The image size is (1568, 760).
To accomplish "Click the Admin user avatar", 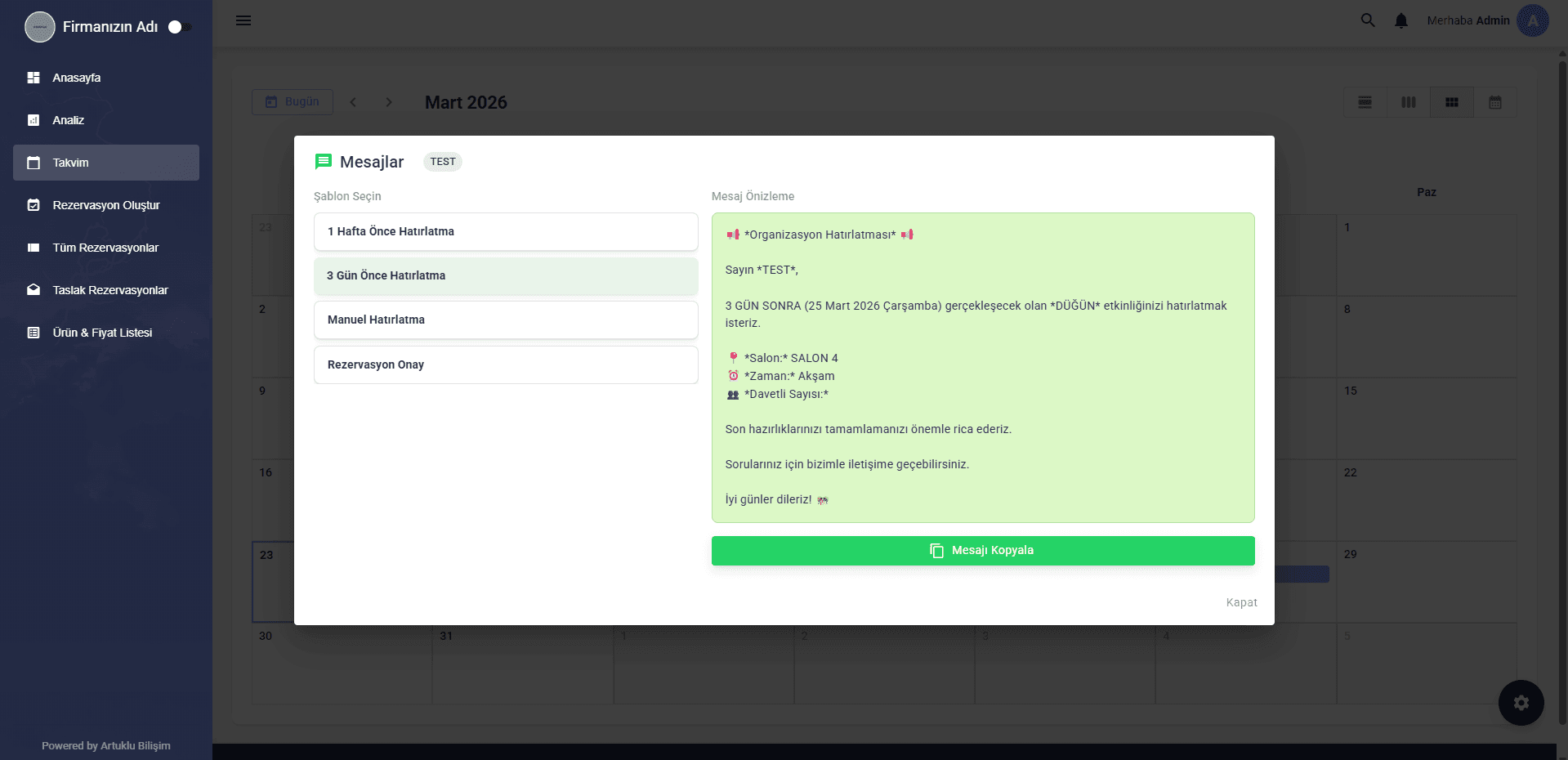I will [x=1533, y=20].
